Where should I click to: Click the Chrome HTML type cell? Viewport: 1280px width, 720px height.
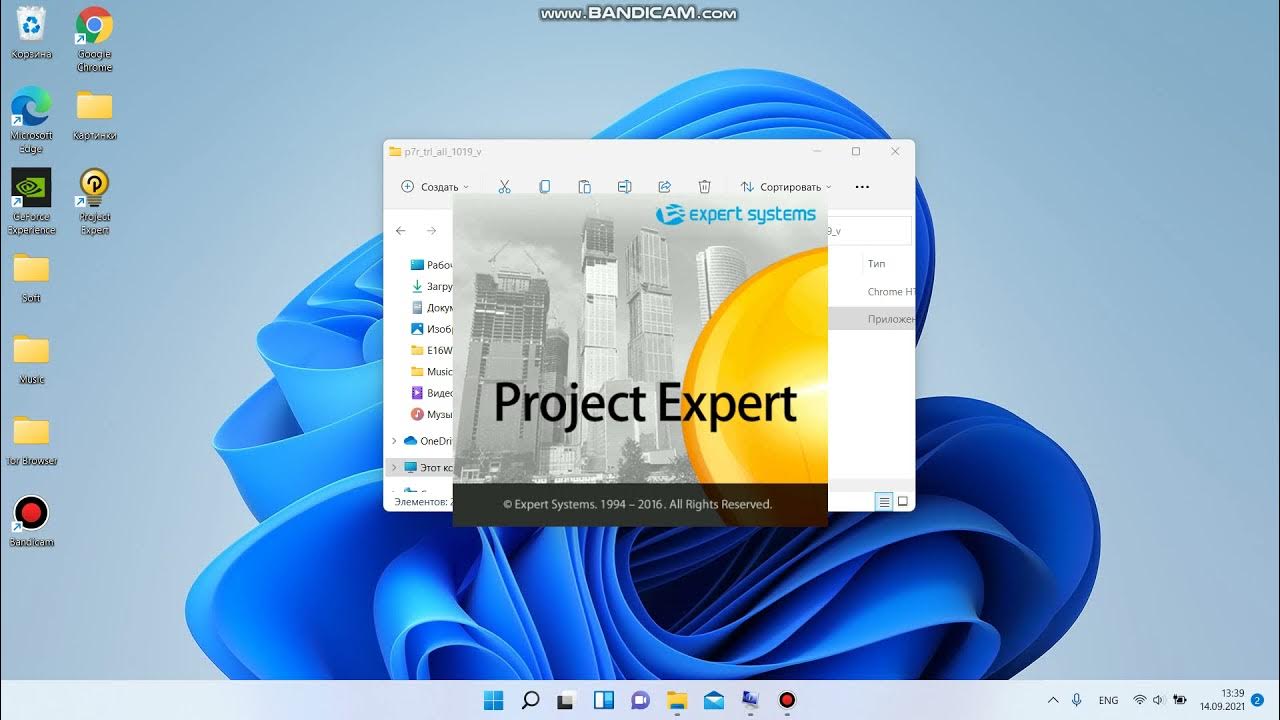point(890,292)
